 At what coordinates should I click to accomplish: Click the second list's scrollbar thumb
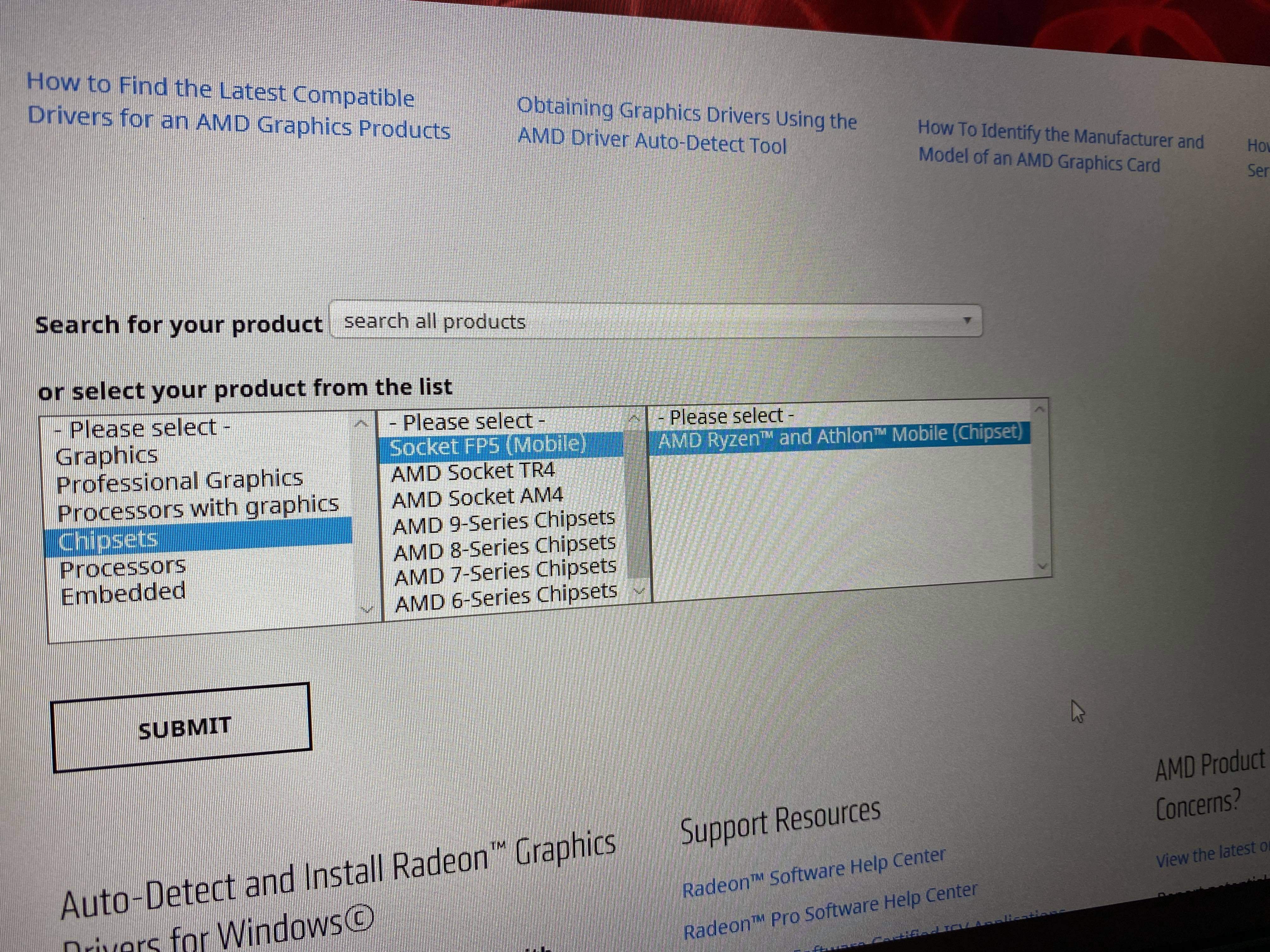pos(637,503)
